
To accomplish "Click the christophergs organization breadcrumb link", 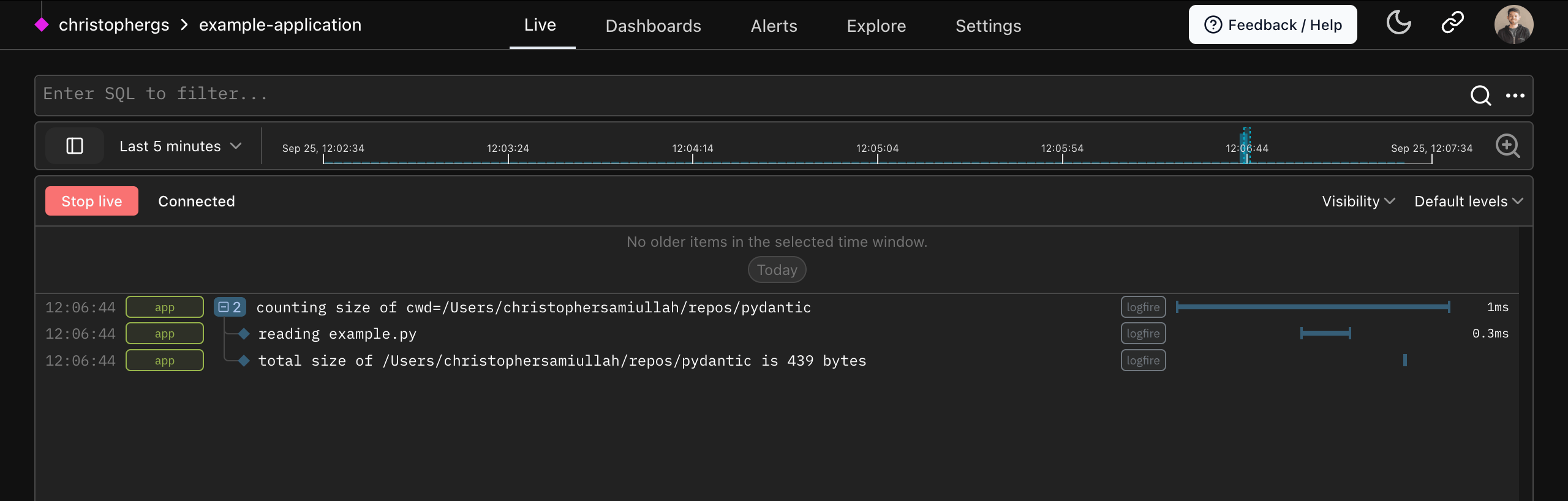I will (x=114, y=24).
